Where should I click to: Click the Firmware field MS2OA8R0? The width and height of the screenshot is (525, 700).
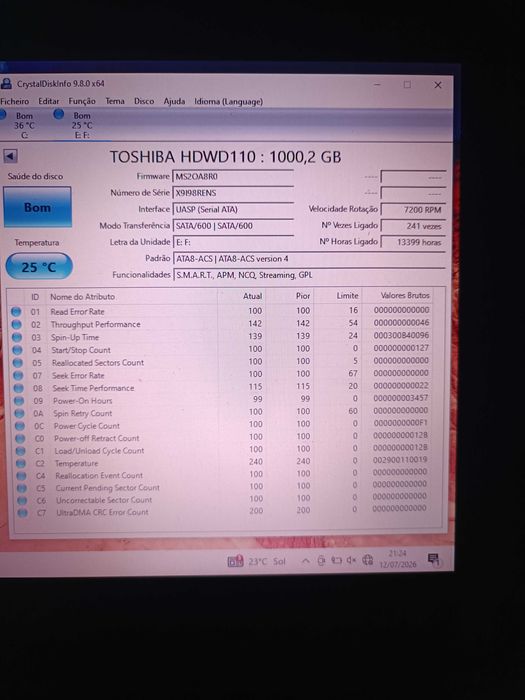[x=233, y=176]
